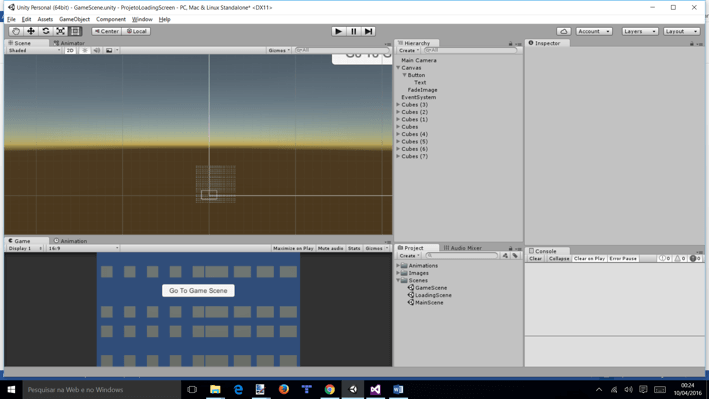Open the Component menu

111,19
